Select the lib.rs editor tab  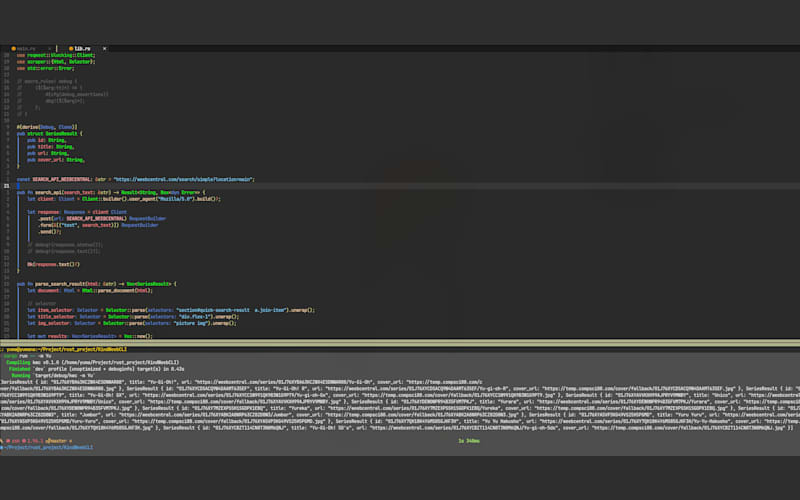point(82,48)
